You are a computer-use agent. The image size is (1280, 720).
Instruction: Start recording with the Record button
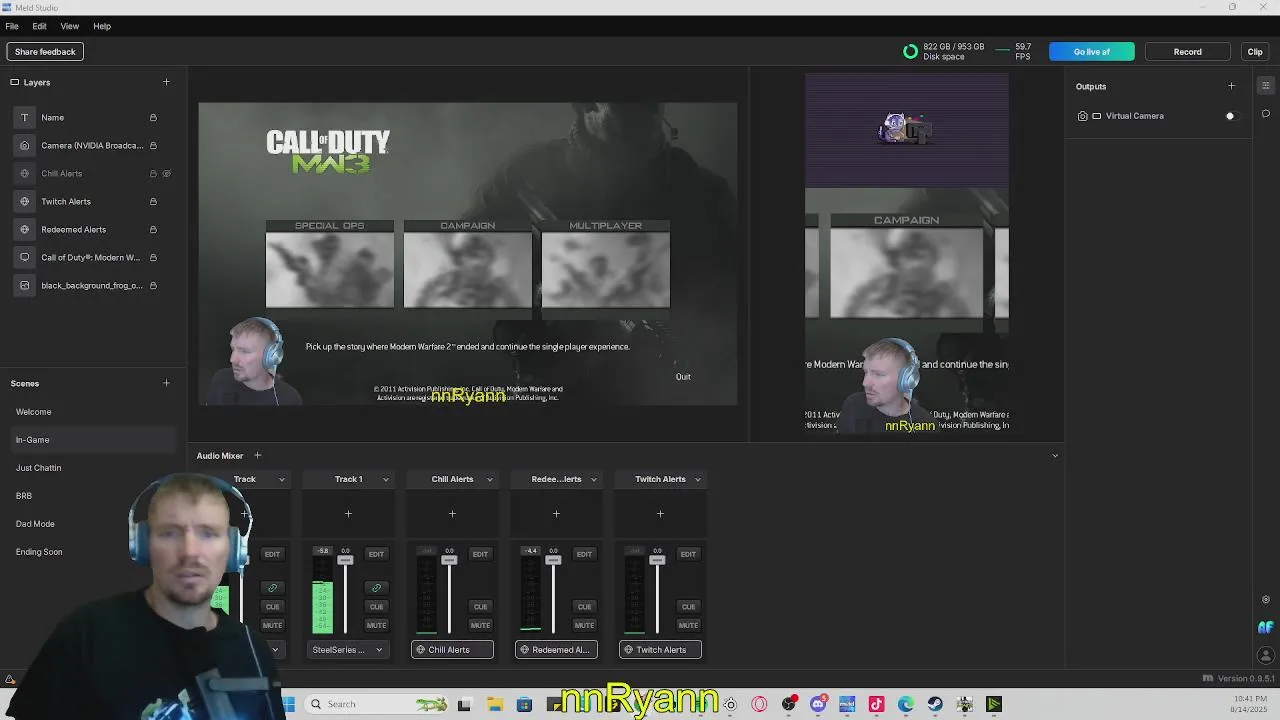[1188, 52]
